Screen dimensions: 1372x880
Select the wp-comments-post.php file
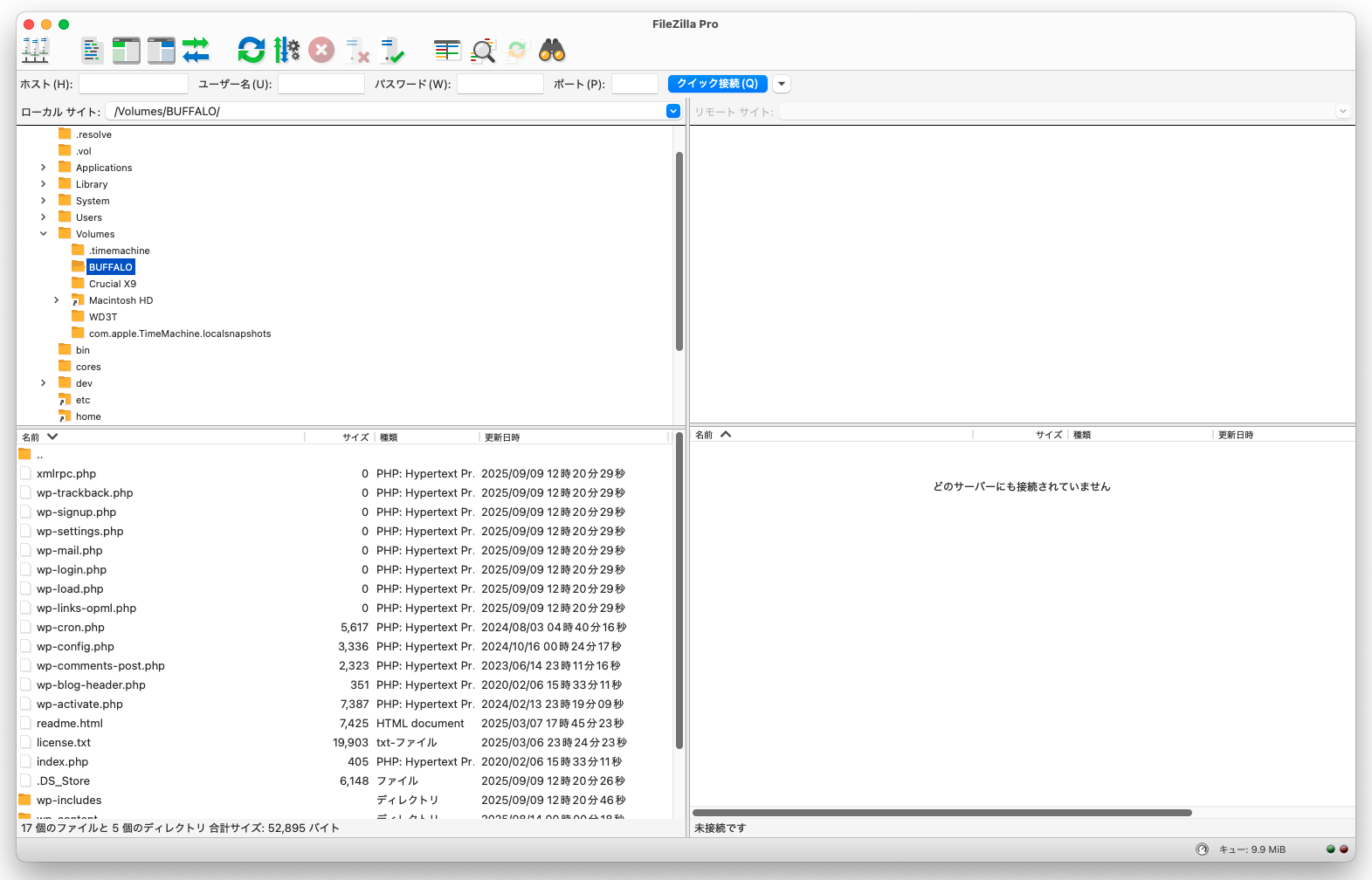[x=100, y=665]
